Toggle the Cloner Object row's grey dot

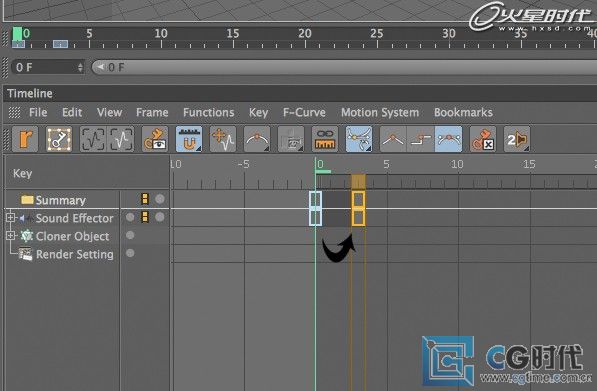point(130,235)
